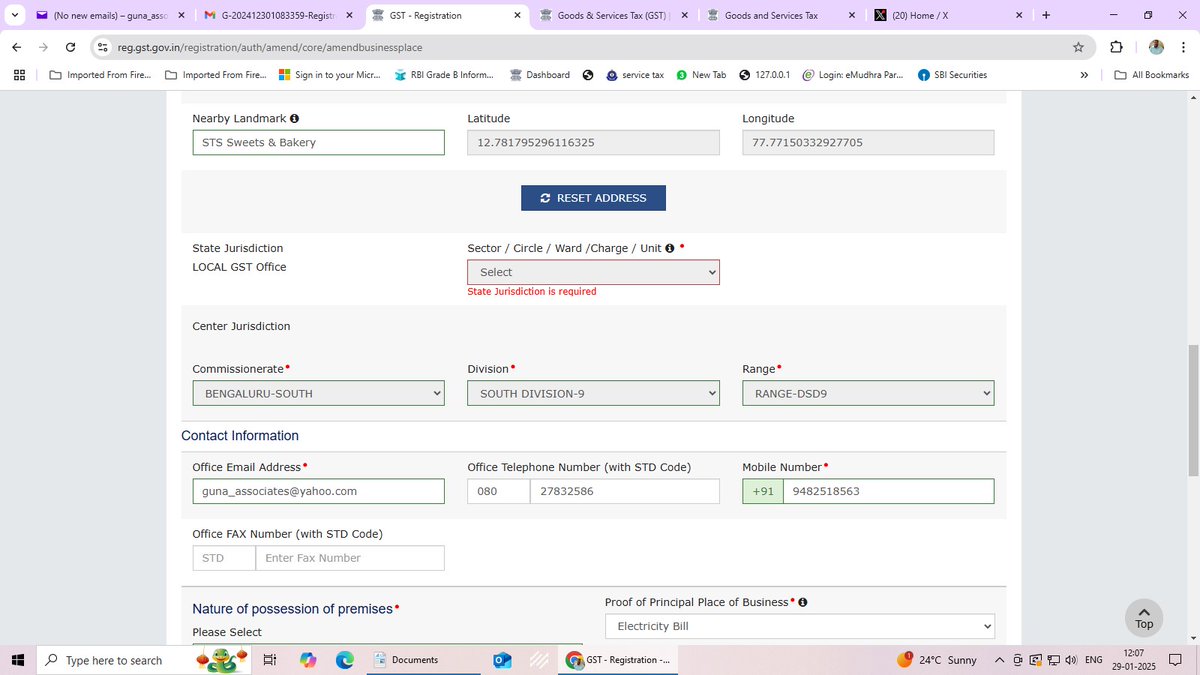
Task: Click the Latitude field
Action: click(593, 142)
